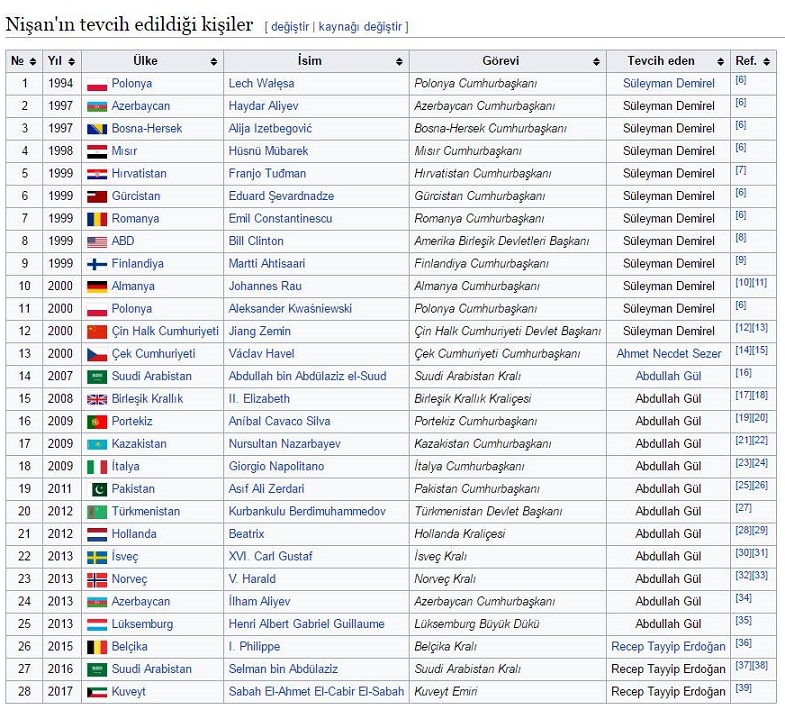Open the Kurbankulu Berdimuhammedov link
The width and height of the screenshot is (785, 719).
click(x=307, y=512)
